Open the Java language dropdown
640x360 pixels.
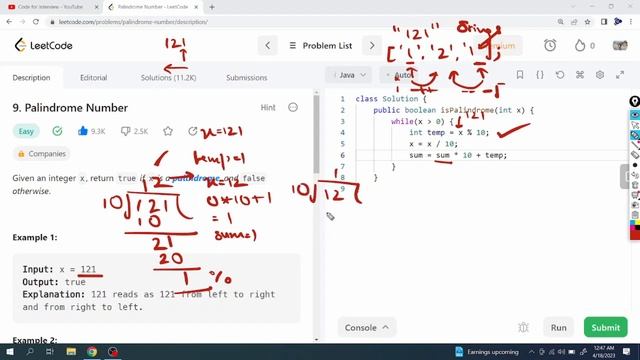tap(349, 75)
